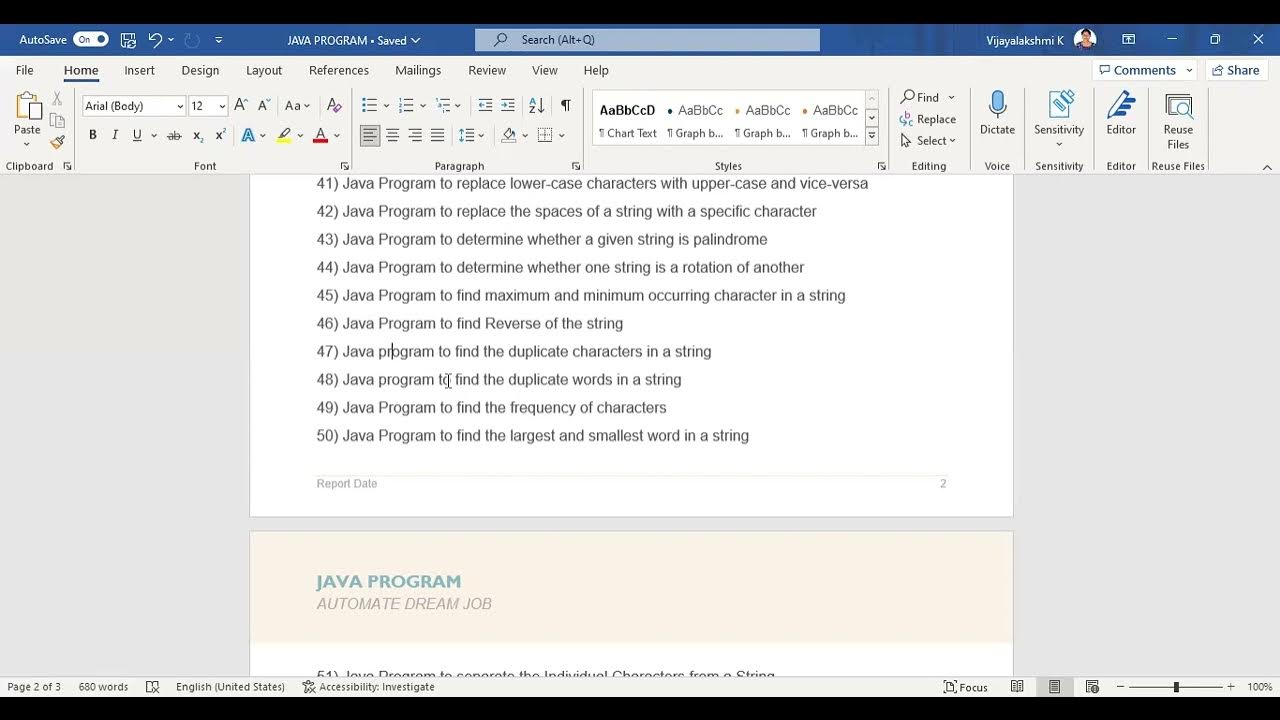This screenshot has height=720, width=1280.
Task: Toggle Focus mode in status bar
Action: (966, 687)
